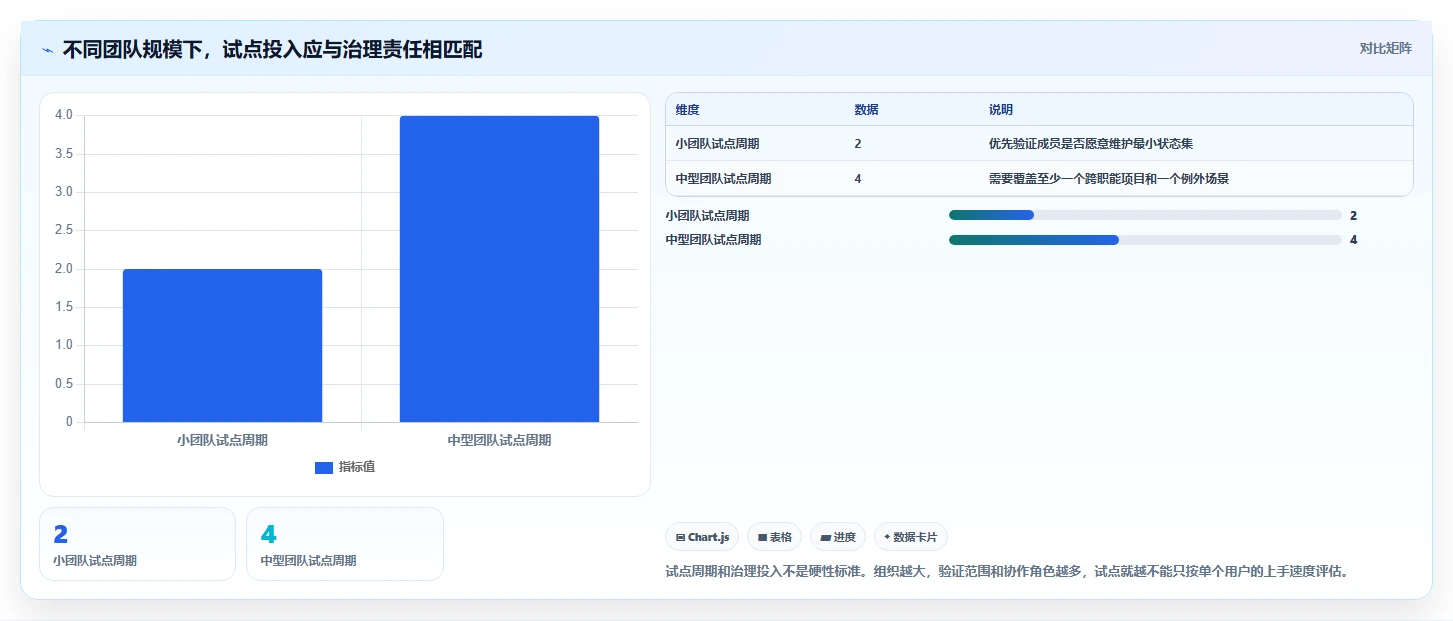Click the 小团队试点周期 progress bar
This screenshot has height=621, width=1453.
coord(1145,215)
